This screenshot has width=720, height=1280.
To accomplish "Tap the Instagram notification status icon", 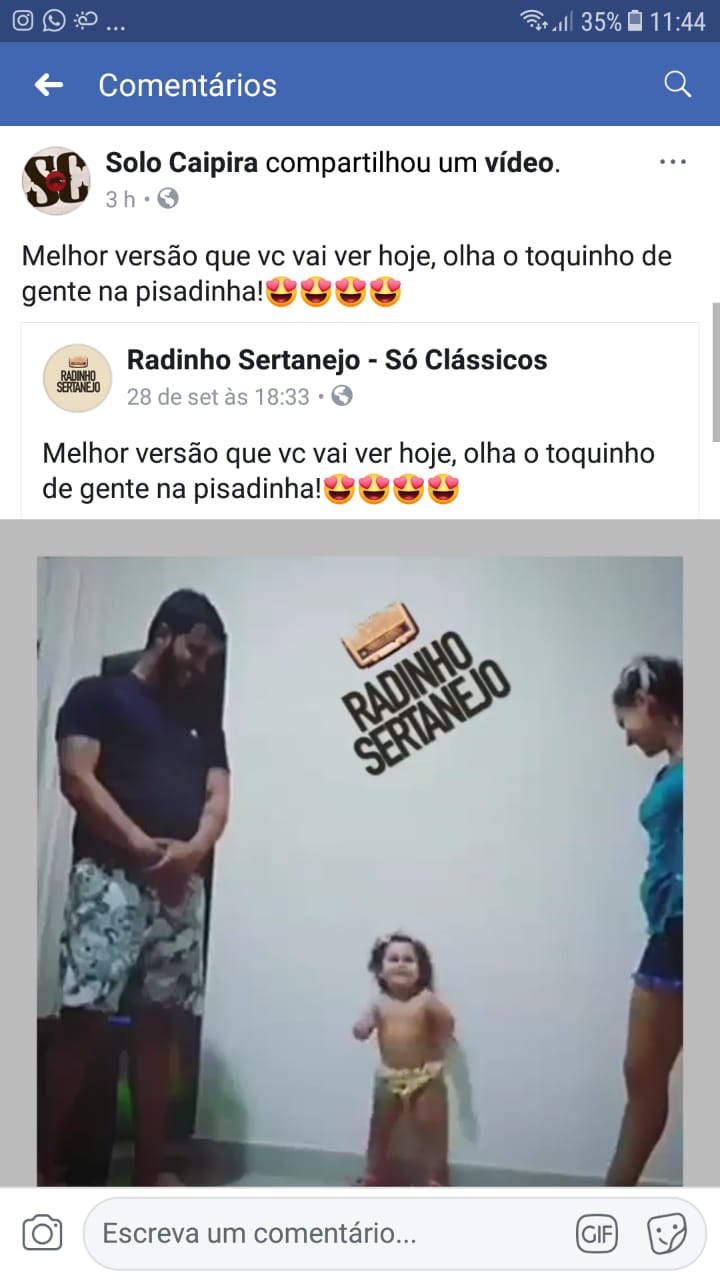I will point(22,20).
